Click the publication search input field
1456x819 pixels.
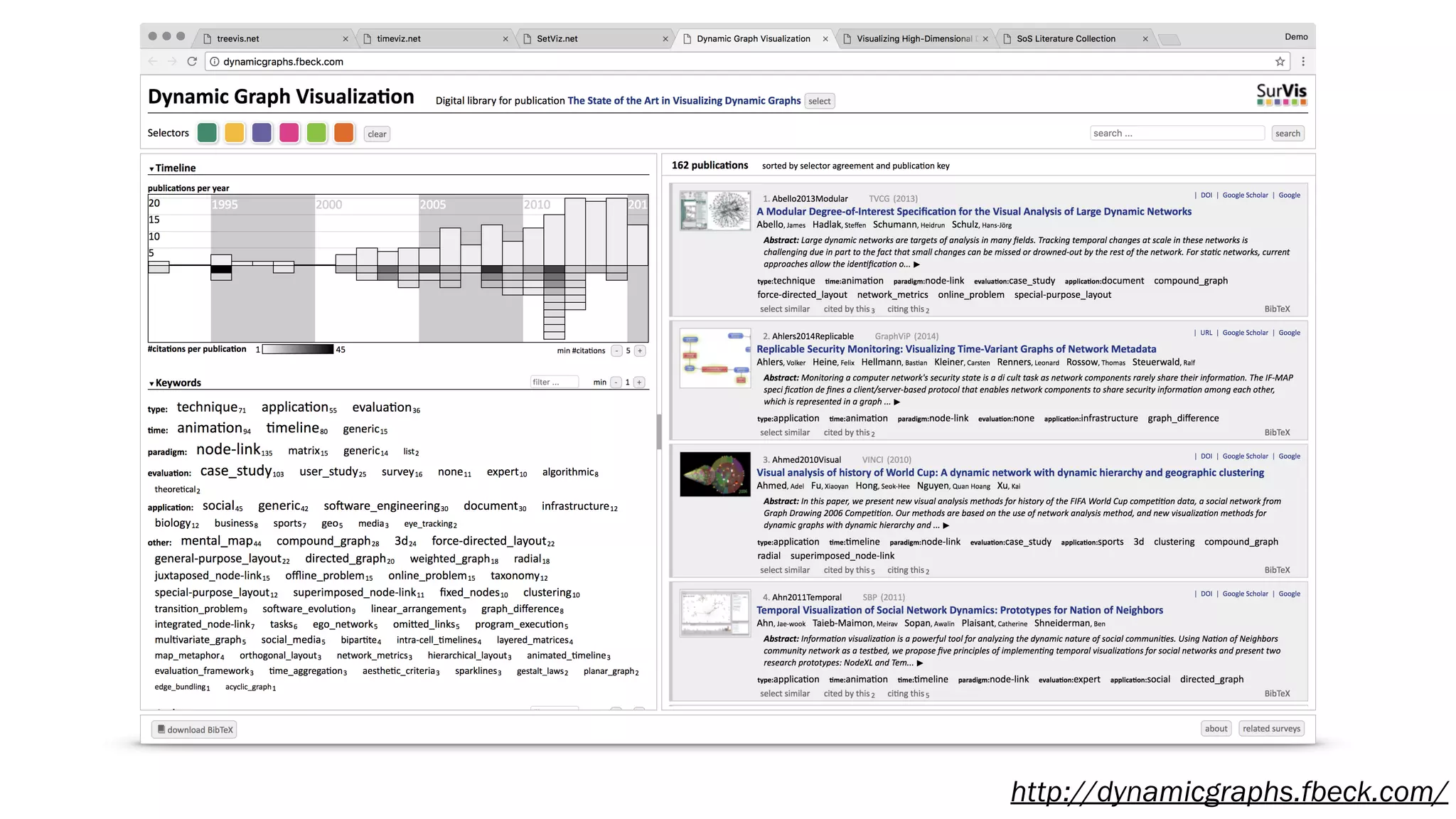point(1177,133)
